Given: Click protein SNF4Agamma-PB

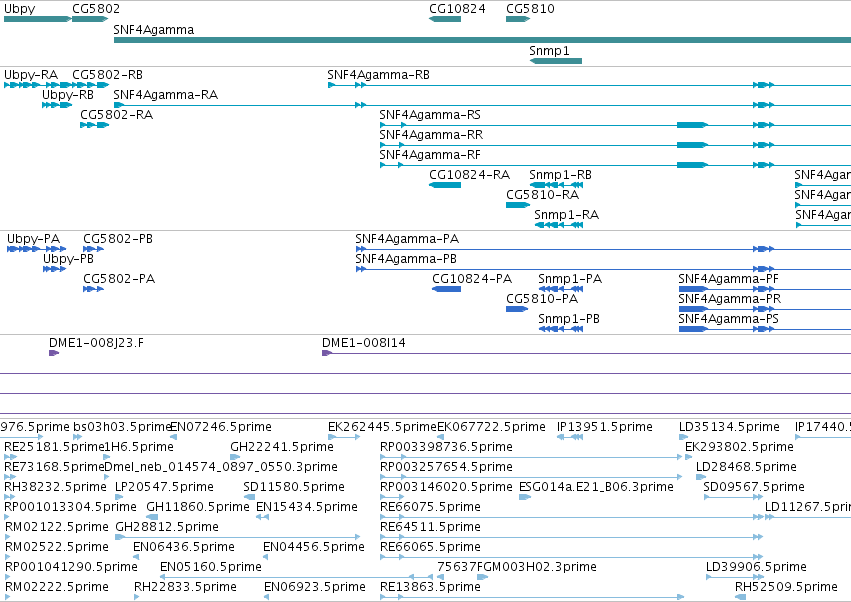Looking at the screenshot, I should click(x=406, y=259).
